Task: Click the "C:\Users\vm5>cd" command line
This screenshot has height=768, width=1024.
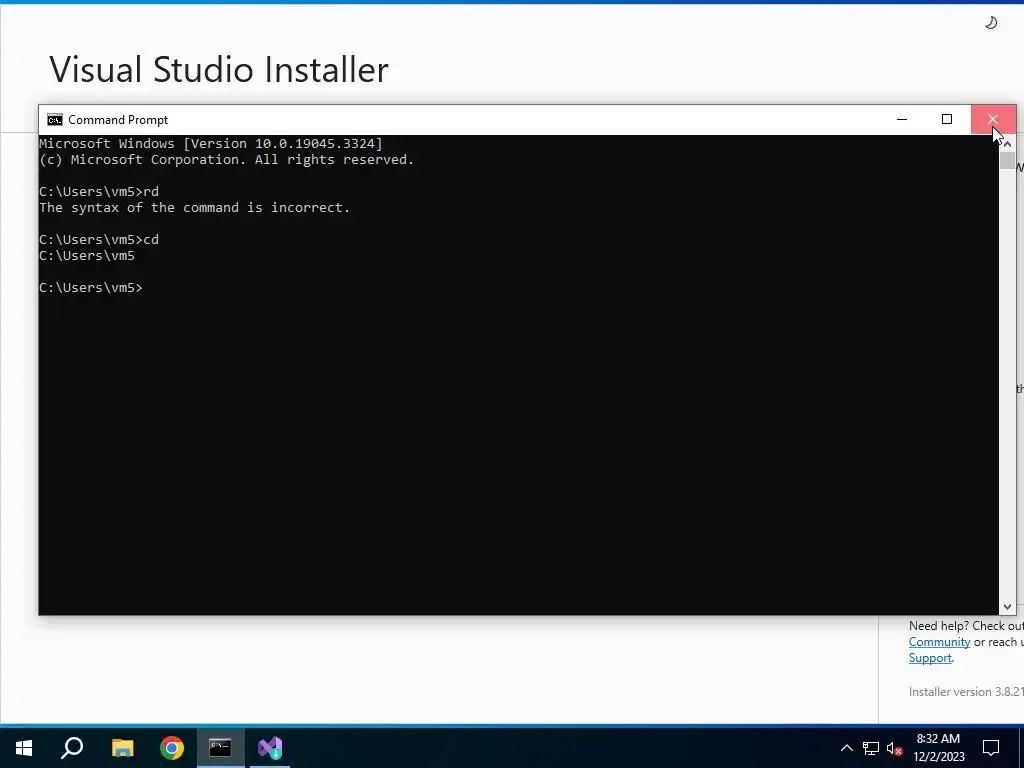Action: (x=99, y=240)
